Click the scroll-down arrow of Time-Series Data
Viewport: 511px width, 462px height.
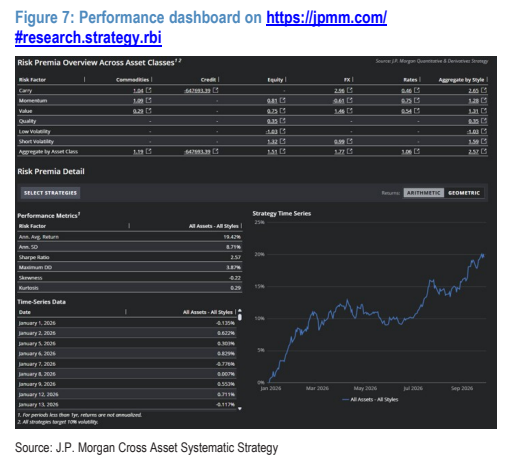pos(240,408)
